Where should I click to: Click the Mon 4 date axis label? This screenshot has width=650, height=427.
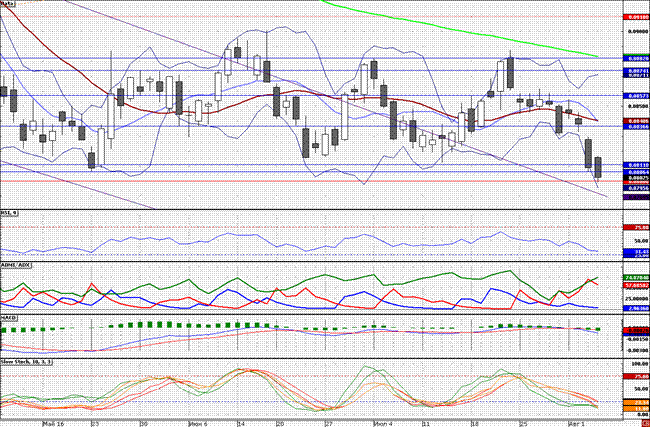click(x=382, y=424)
